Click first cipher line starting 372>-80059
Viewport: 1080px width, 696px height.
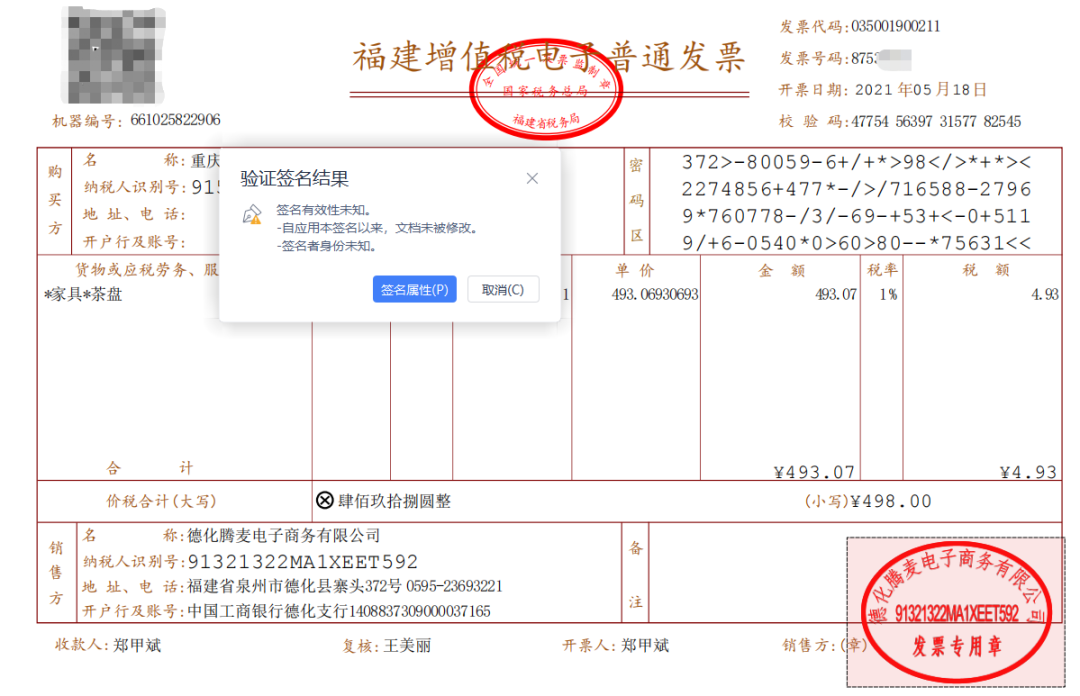click(x=856, y=162)
